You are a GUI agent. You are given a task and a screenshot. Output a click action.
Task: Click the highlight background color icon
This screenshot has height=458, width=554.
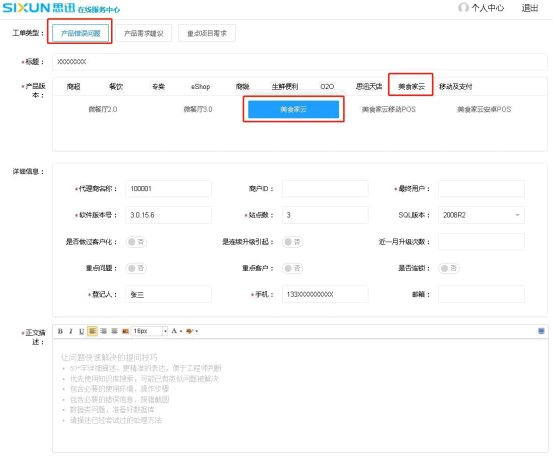tap(190, 331)
